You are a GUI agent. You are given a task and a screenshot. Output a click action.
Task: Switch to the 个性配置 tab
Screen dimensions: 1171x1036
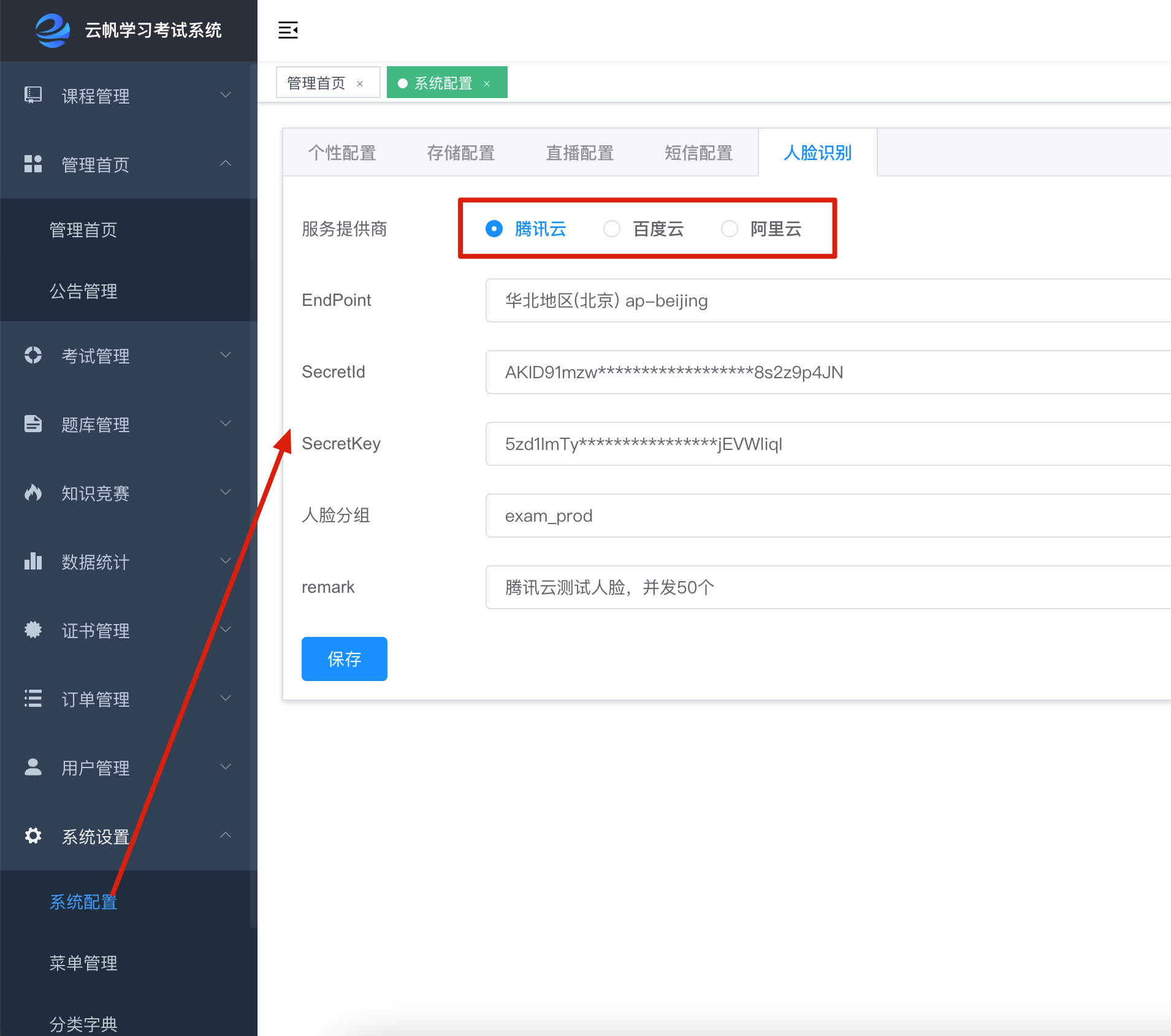click(342, 153)
